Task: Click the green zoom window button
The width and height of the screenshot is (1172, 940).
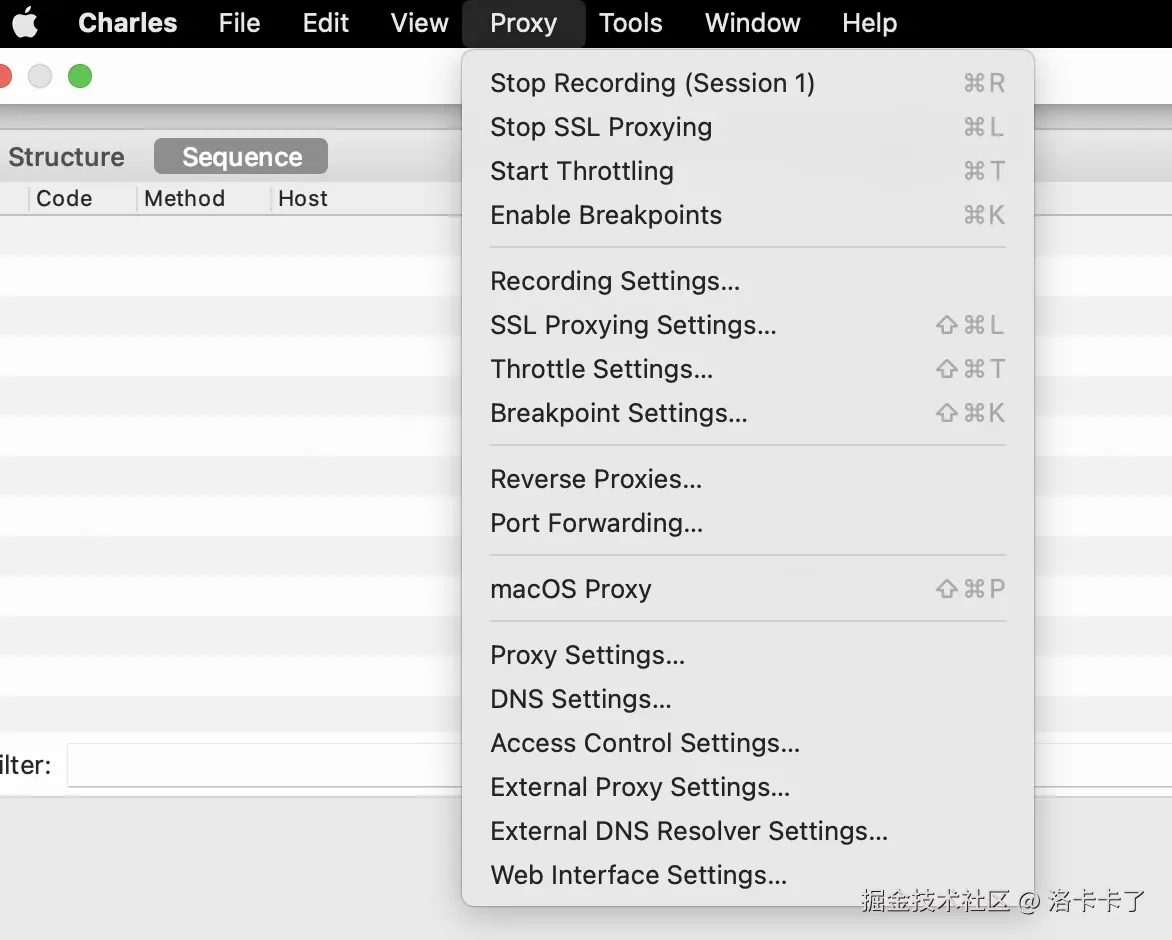Action: [x=80, y=76]
